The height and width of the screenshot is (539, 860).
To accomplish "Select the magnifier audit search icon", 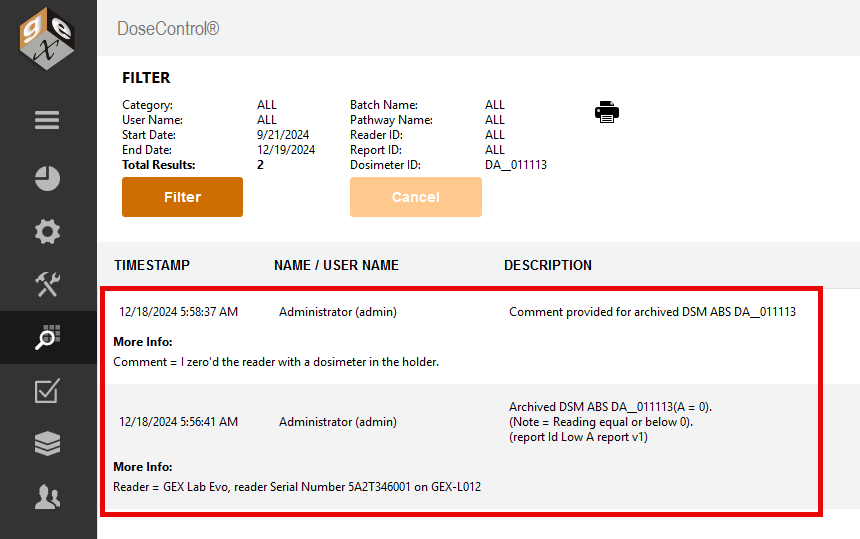I will point(47,337).
